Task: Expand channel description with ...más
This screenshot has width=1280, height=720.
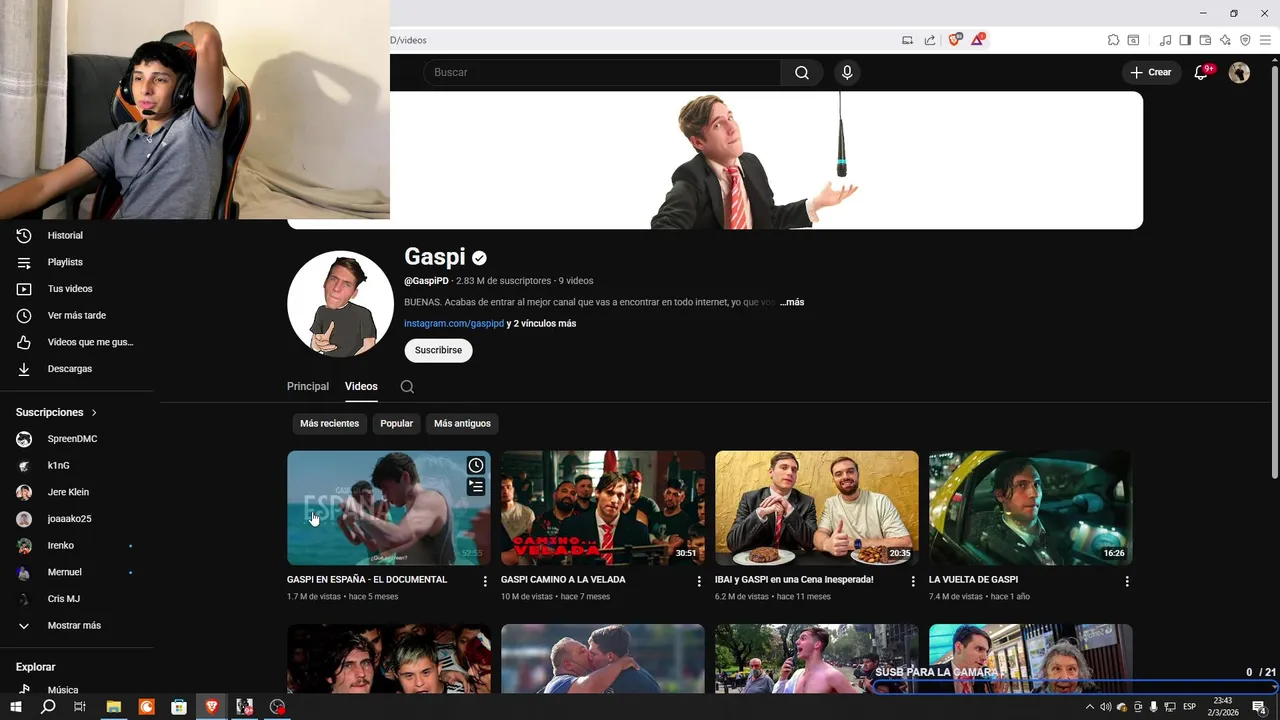Action: tap(792, 302)
